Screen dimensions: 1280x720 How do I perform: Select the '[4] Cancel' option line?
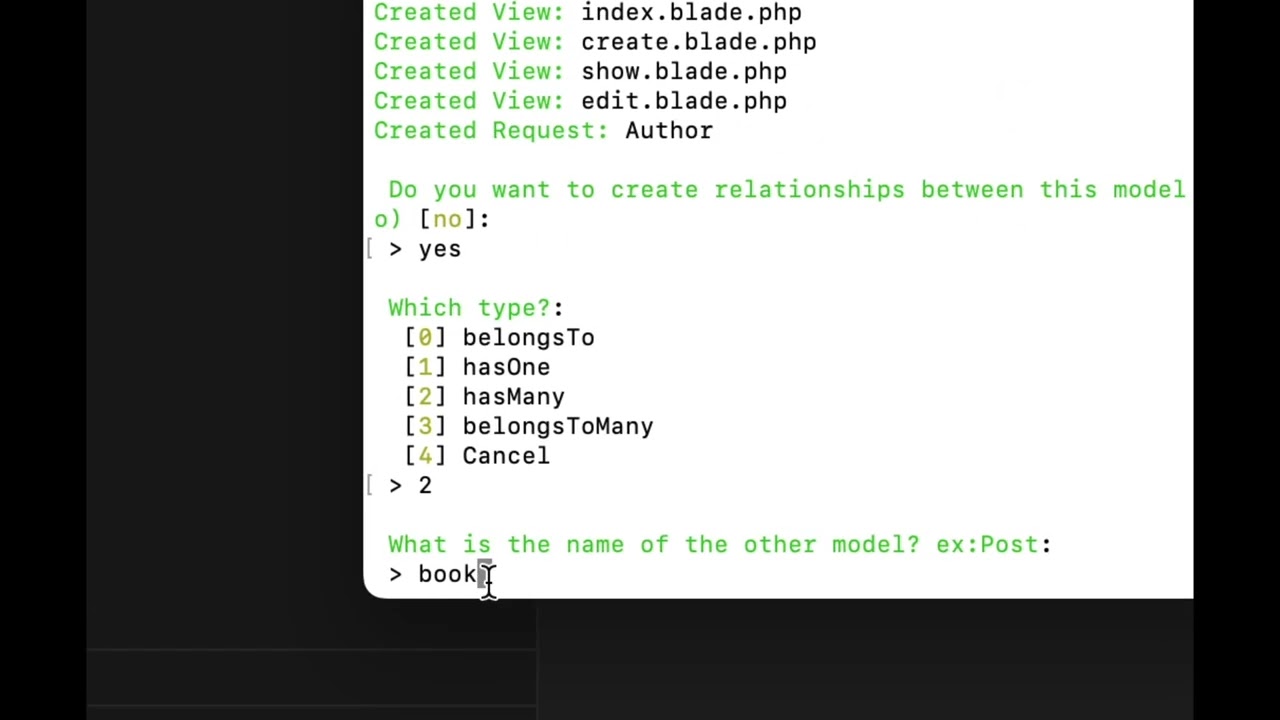477,456
